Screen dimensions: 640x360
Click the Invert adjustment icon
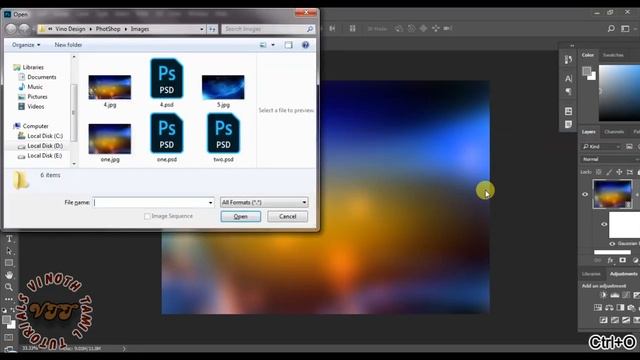(604, 320)
